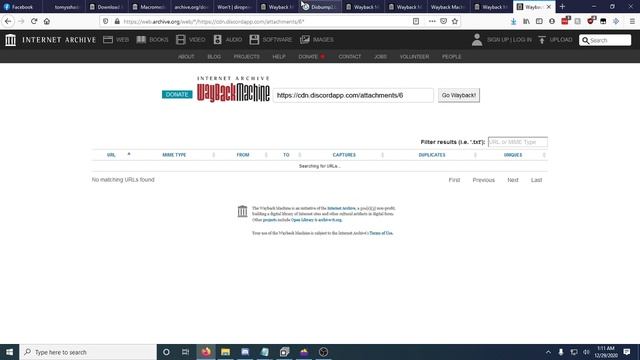640x360 pixels.
Task: Open the Donate nav menu item
Action: coord(308,57)
